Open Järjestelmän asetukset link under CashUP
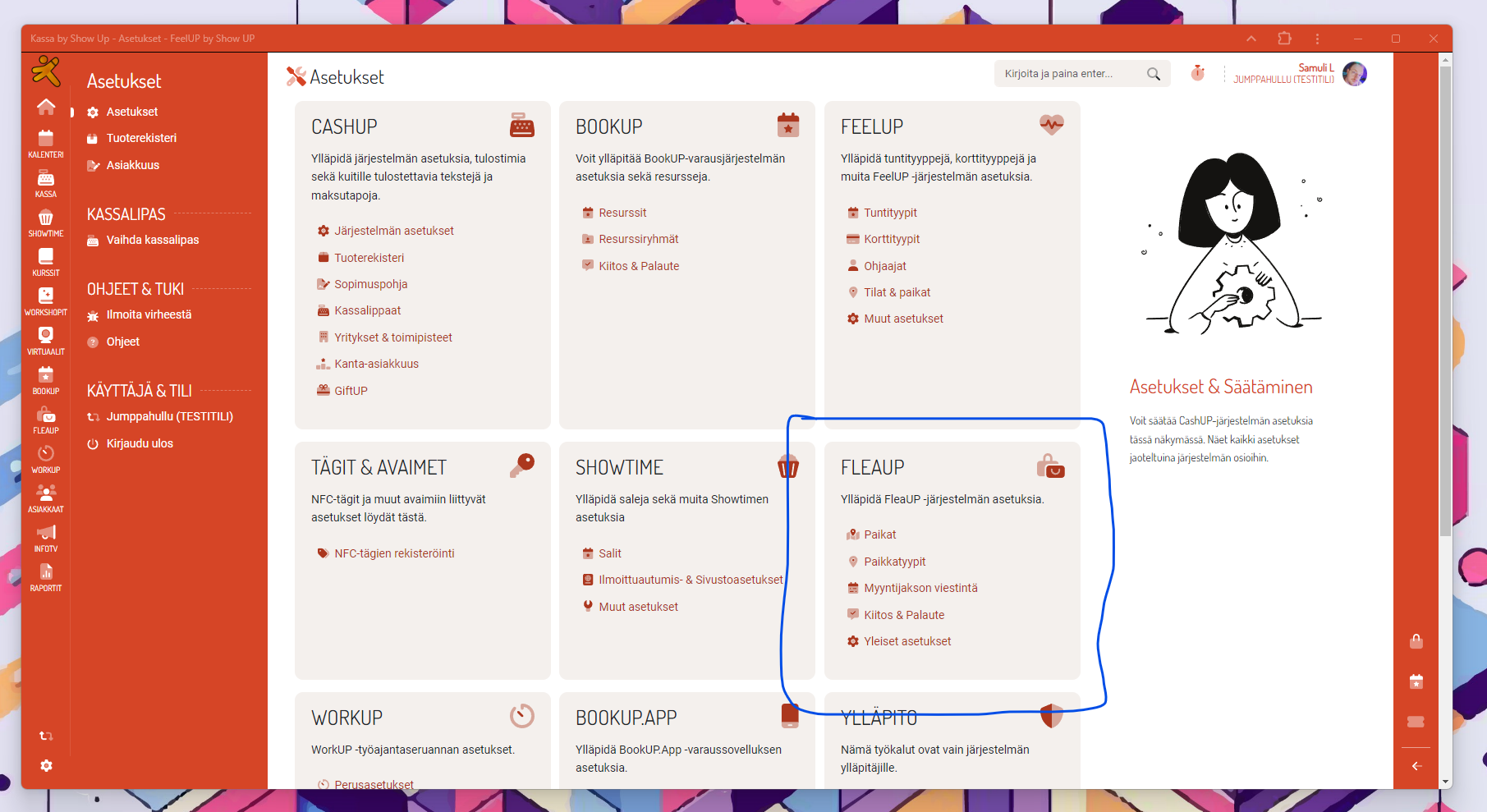 pos(393,231)
